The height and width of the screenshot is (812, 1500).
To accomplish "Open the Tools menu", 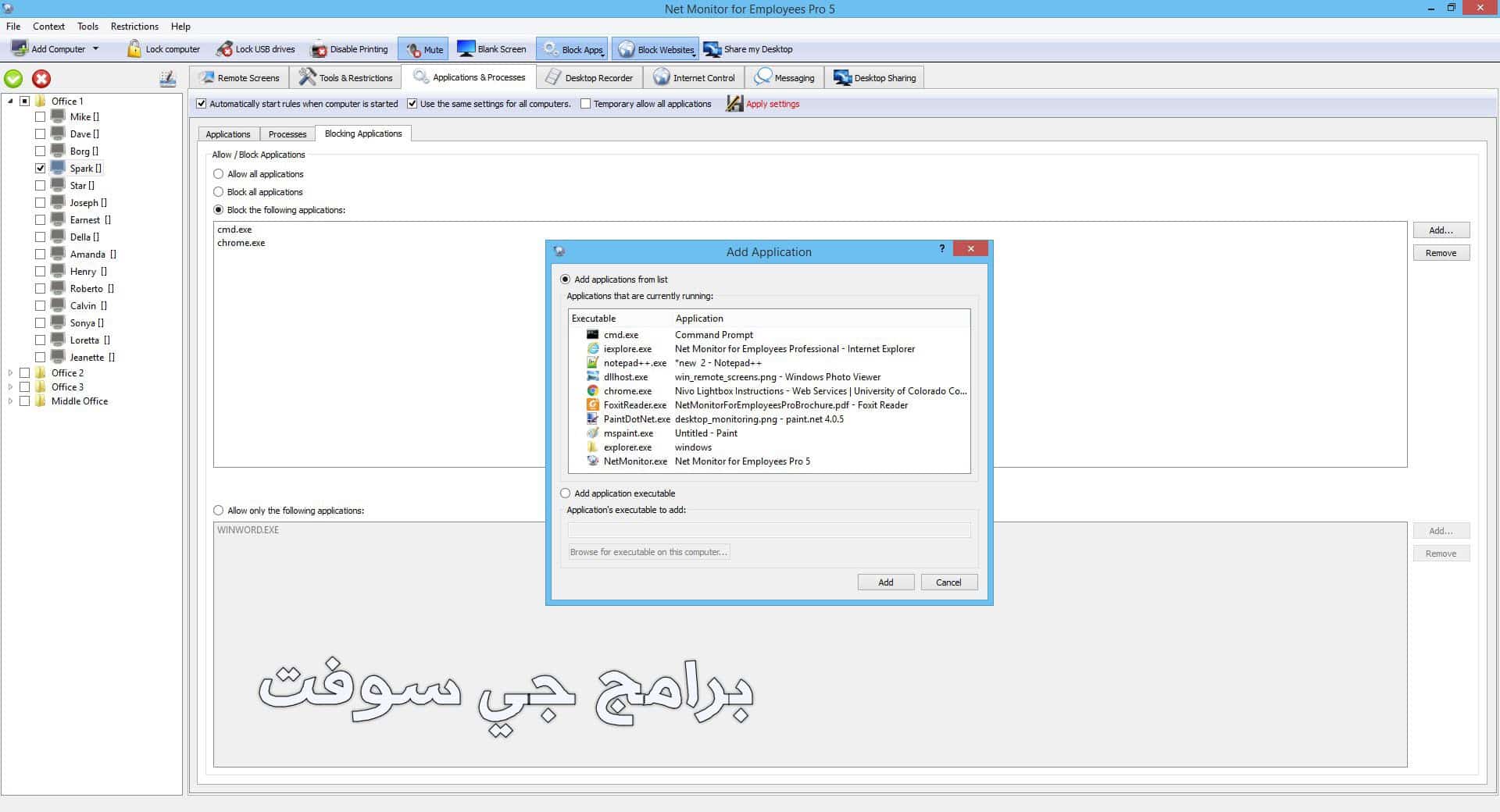I will (x=87, y=26).
